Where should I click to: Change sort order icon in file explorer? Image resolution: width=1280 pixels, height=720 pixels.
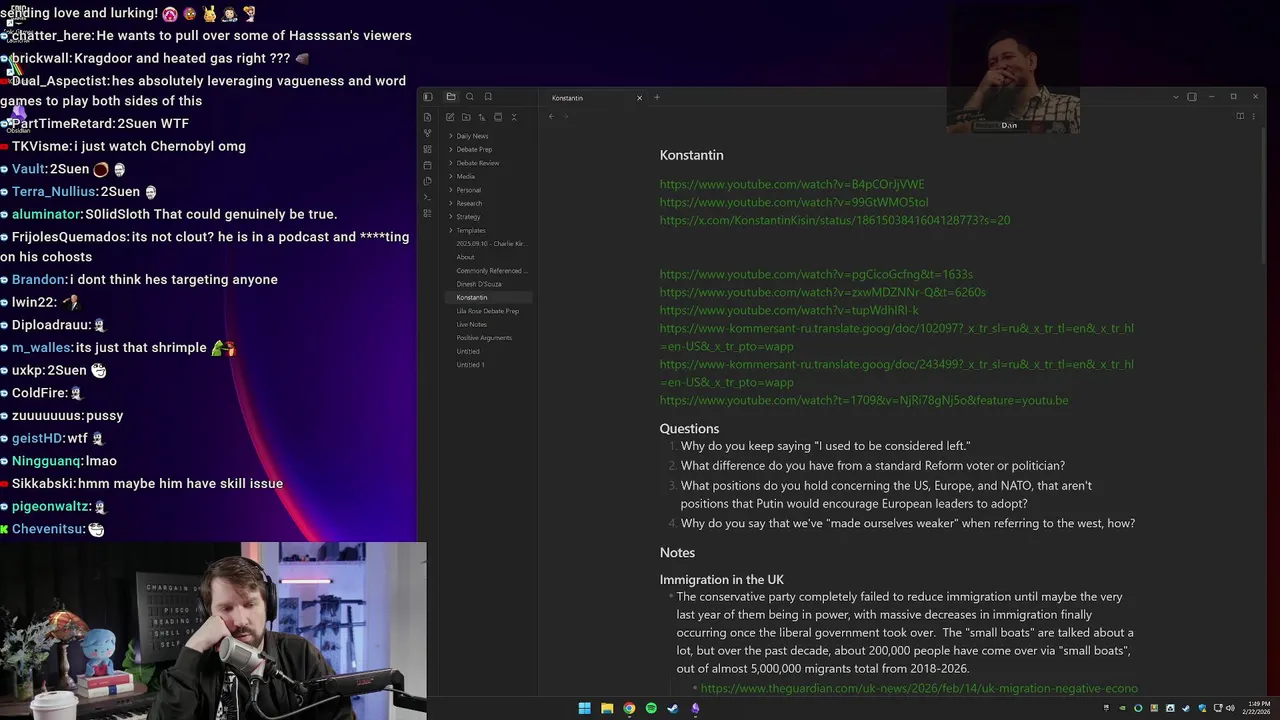tap(482, 117)
